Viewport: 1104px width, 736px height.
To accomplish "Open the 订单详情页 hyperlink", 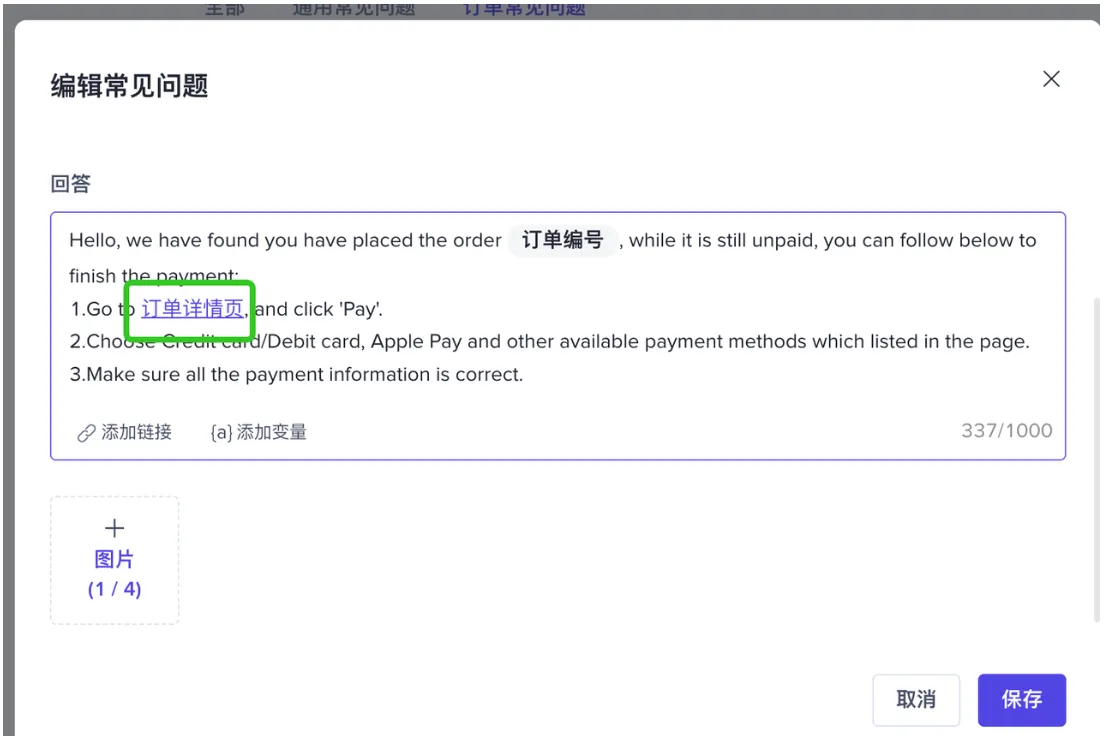I will click(x=192, y=308).
